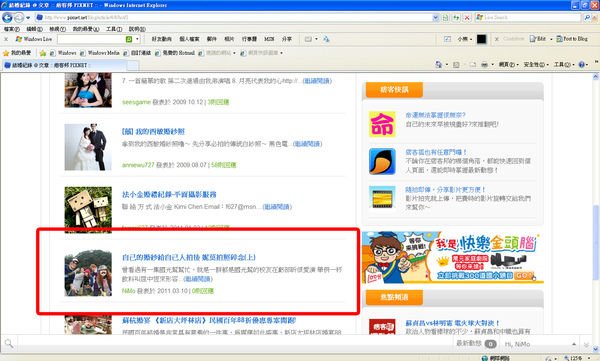Open the status bar zoom level dropdown arrow
Image resolution: width=600 pixels, height=361 pixels.
click(x=589, y=358)
